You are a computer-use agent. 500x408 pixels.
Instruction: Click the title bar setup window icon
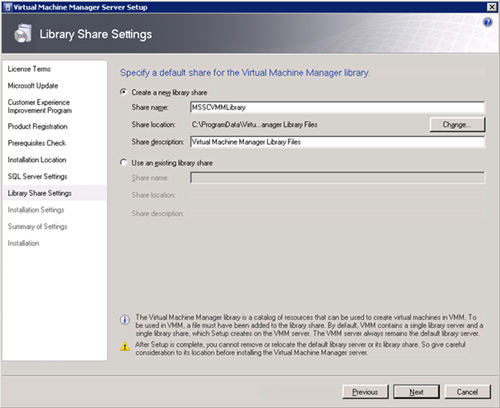click(x=8, y=7)
